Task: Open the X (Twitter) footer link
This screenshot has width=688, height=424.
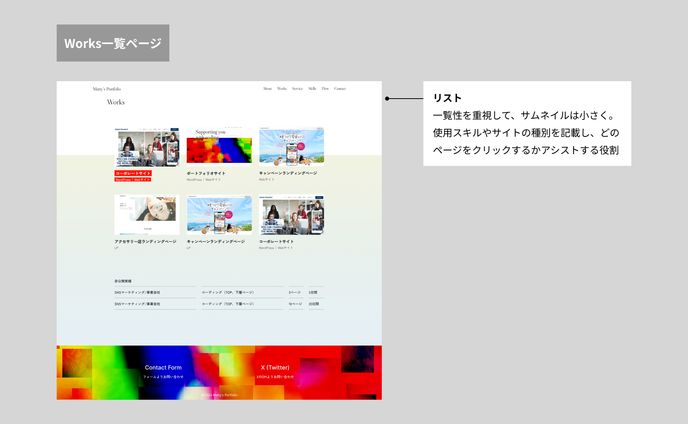Action: 275,367
